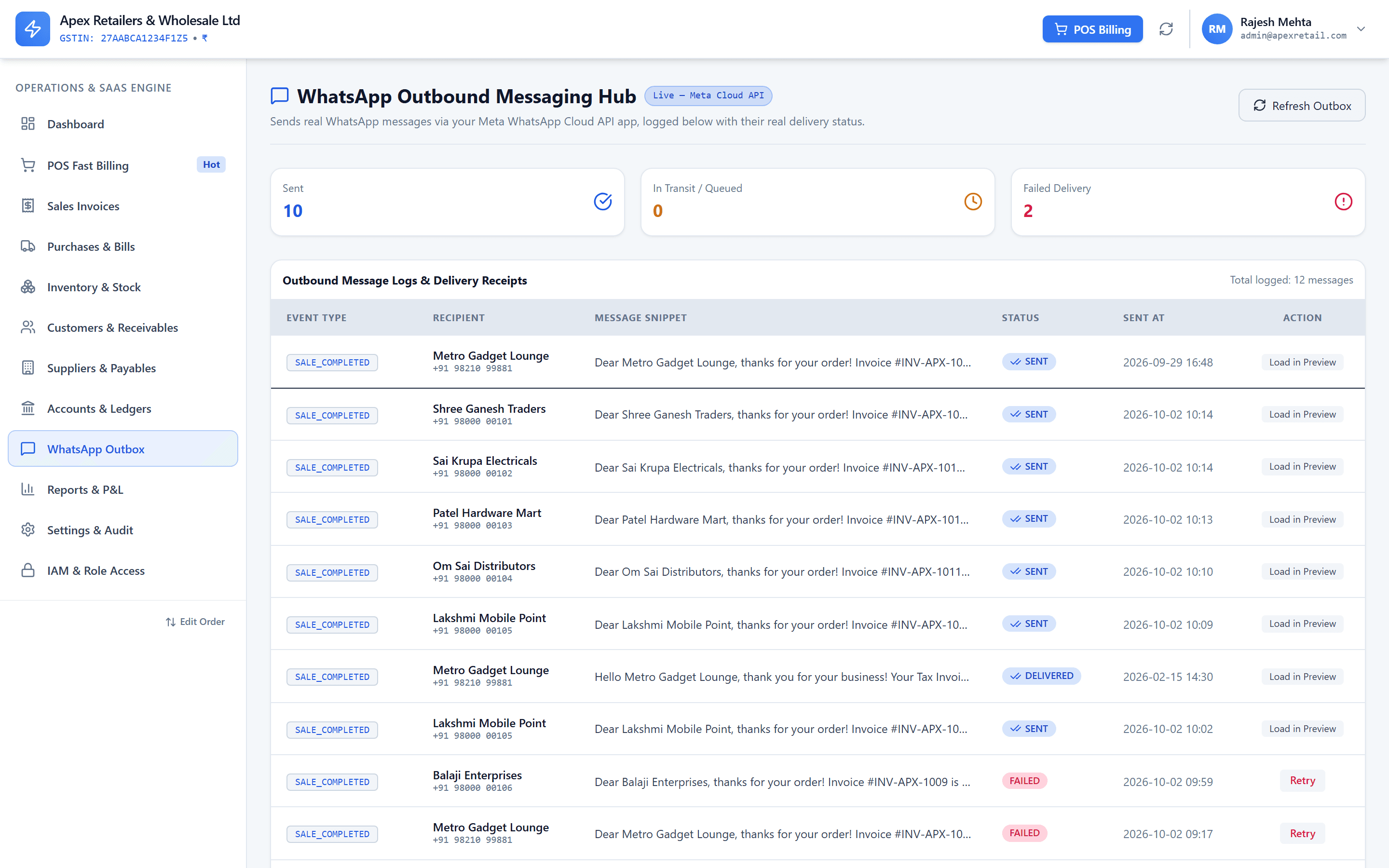Image resolution: width=1389 pixels, height=868 pixels.
Task: Click the Customers & Receivables people icon
Action: point(28,327)
